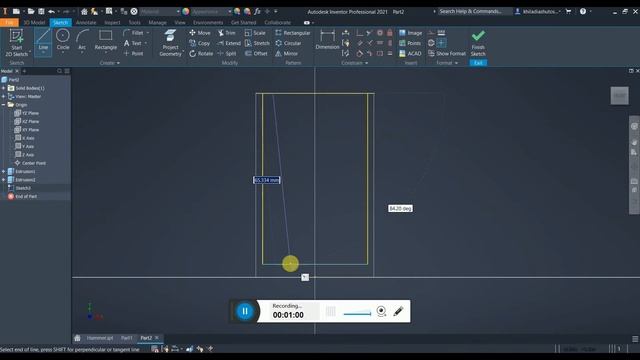Open the View ribbon tab
This screenshot has width=640, height=360.
[180, 22]
